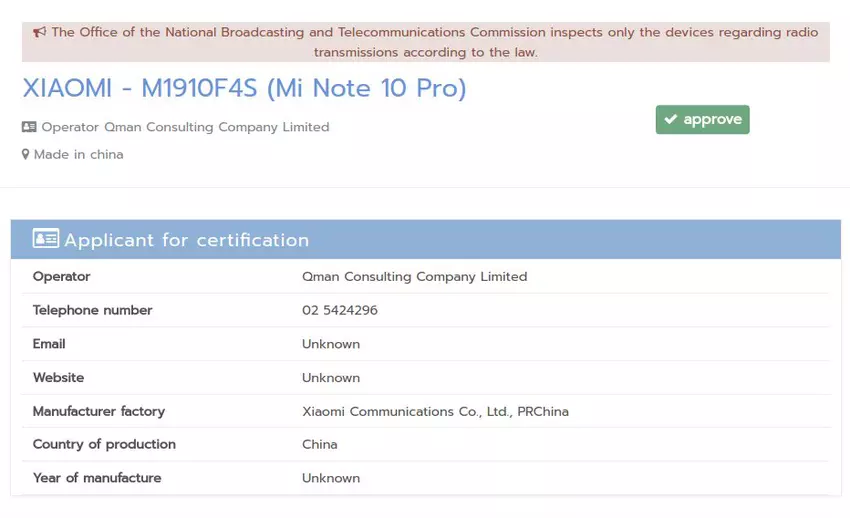Click the Unknown value in Website row

tap(330, 378)
